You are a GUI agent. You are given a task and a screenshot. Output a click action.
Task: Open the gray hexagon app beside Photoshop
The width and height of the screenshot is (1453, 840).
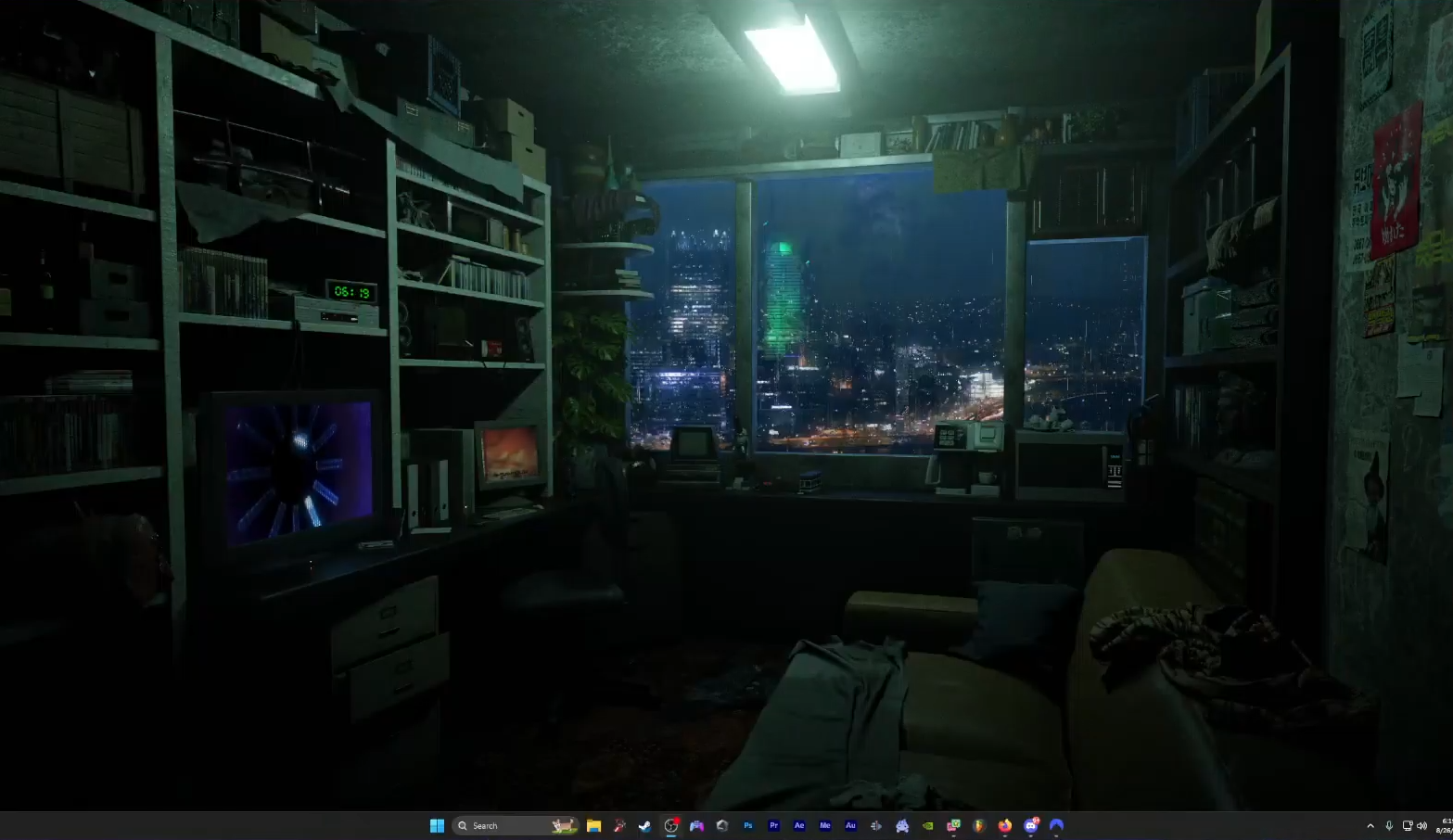pos(722,825)
